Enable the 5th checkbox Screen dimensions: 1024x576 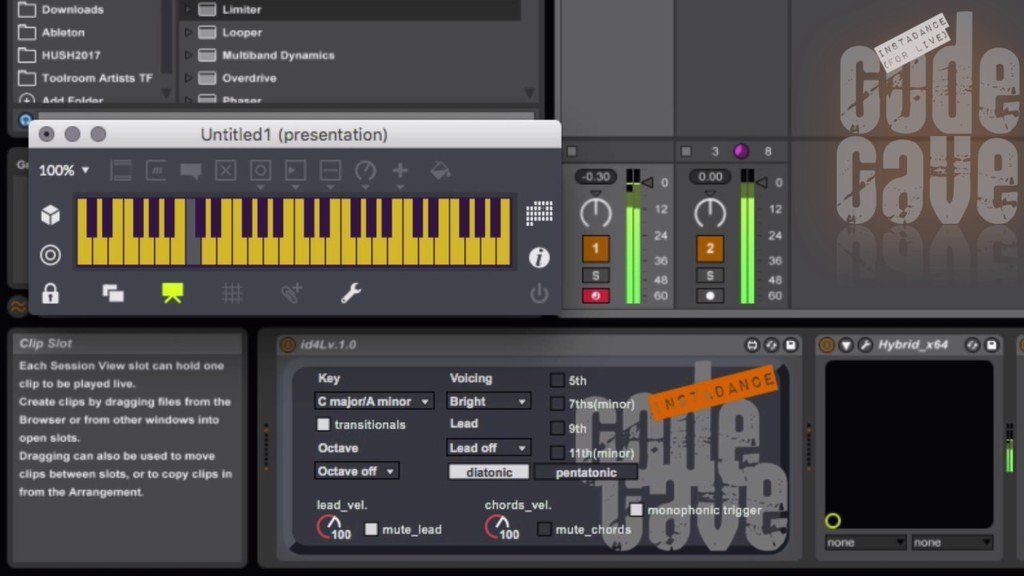coord(557,380)
